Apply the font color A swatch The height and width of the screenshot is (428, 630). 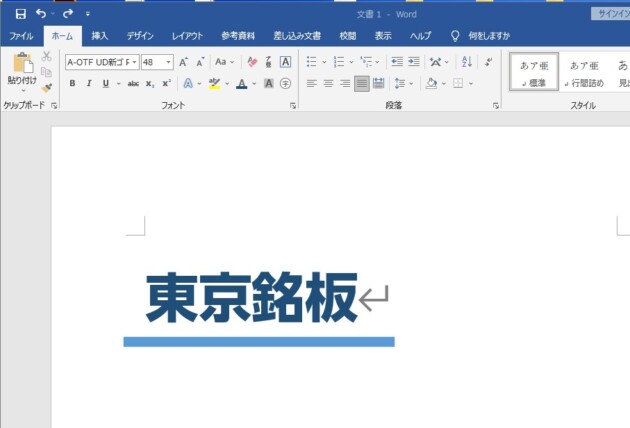click(x=241, y=84)
